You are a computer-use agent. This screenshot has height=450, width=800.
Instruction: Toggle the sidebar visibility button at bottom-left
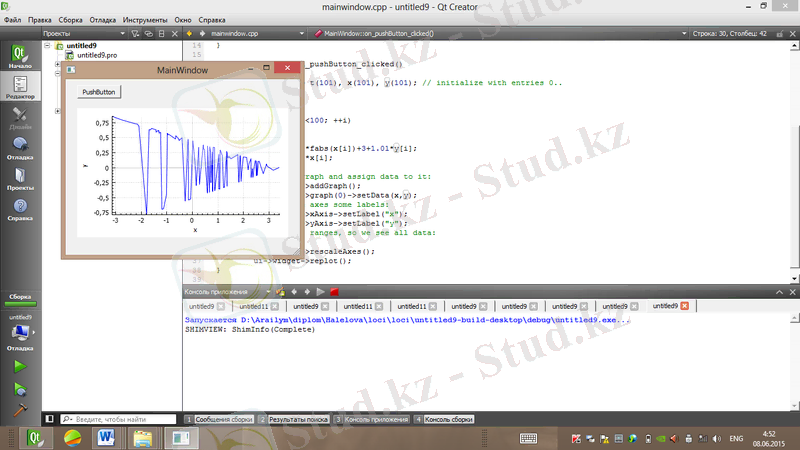[x=47, y=419]
